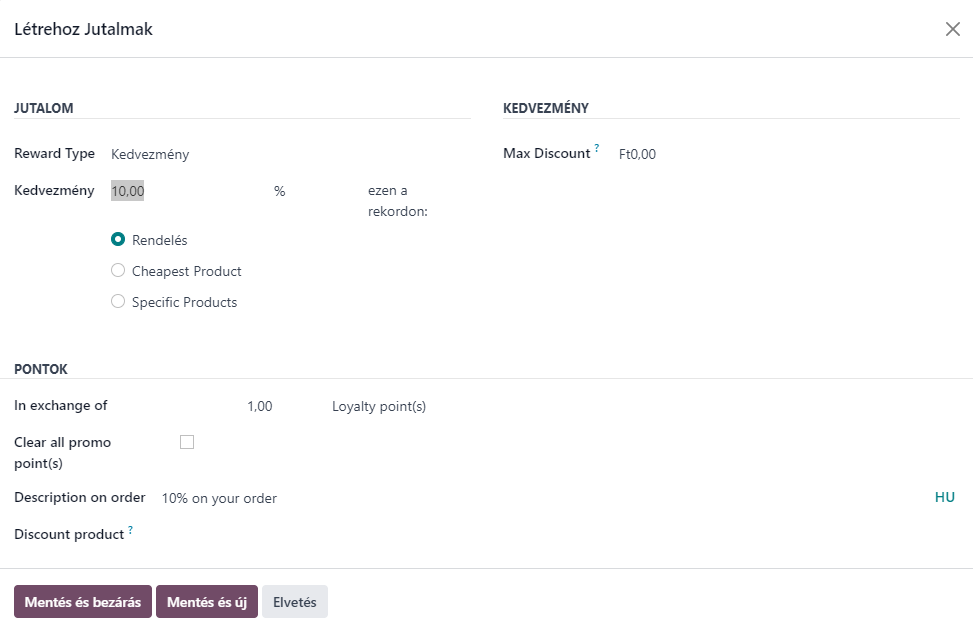Choose the Cheapest Product radio option
The height and width of the screenshot is (630, 973).
tap(118, 271)
